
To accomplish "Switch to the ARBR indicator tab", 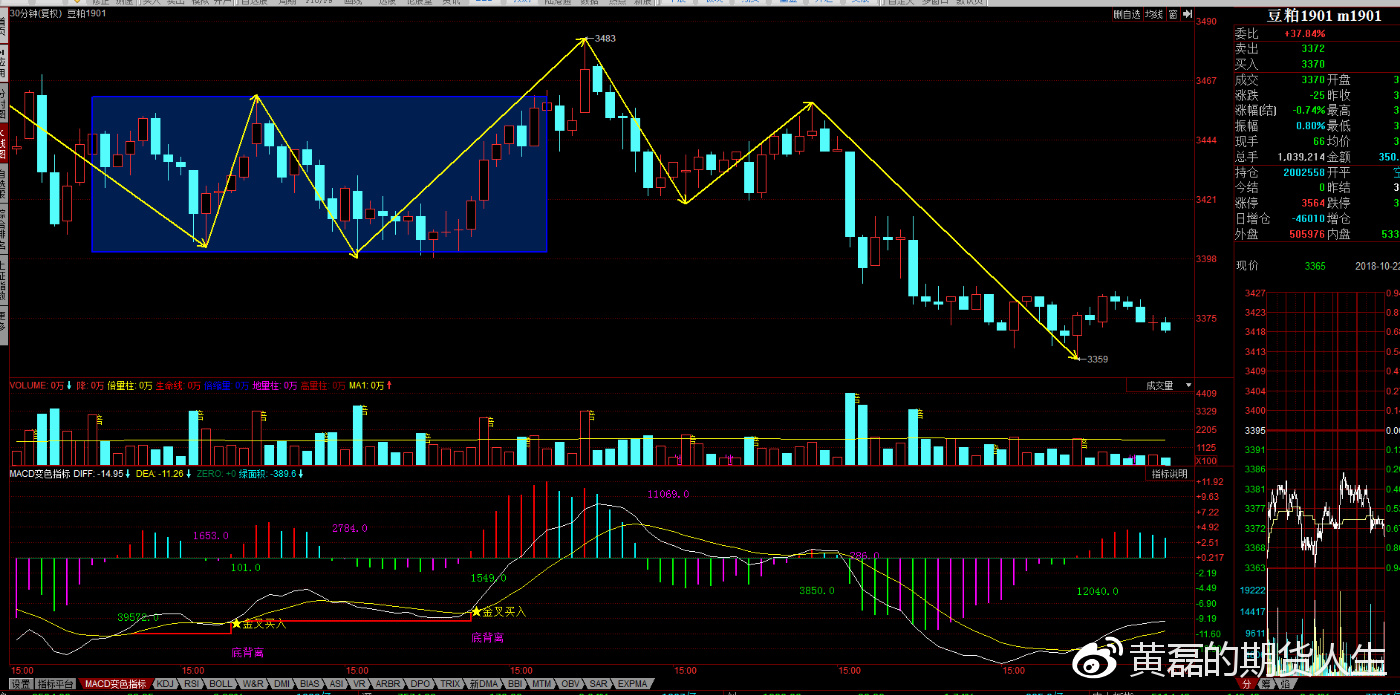I will pyautogui.click(x=387, y=685).
